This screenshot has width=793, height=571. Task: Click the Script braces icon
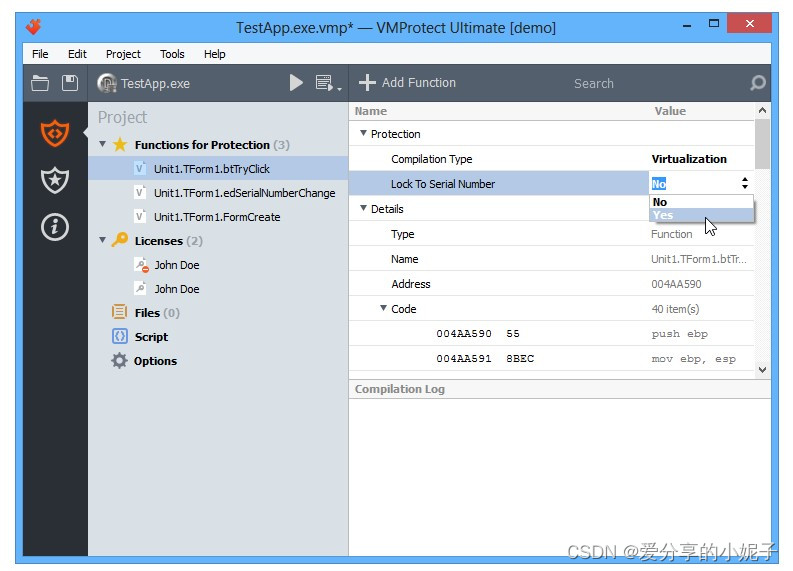pyautogui.click(x=119, y=336)
